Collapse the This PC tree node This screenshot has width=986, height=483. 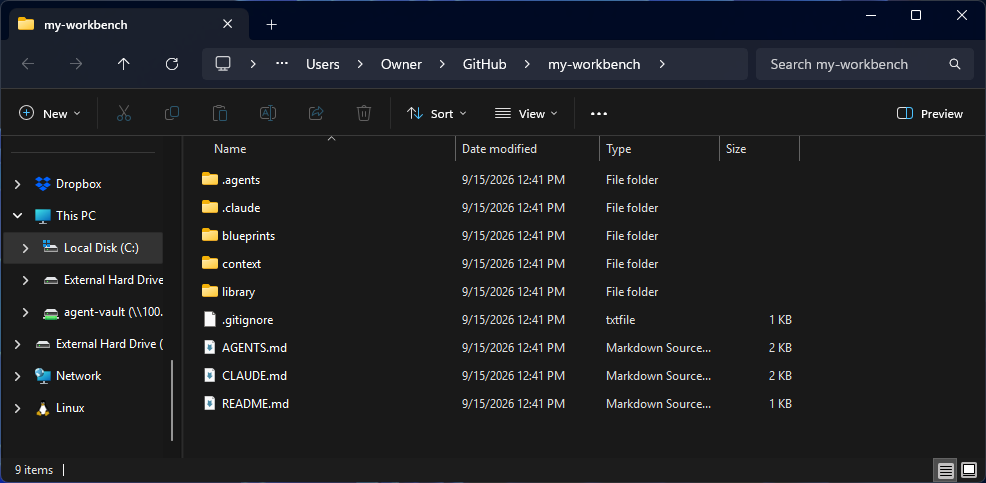tap(18, 216)
